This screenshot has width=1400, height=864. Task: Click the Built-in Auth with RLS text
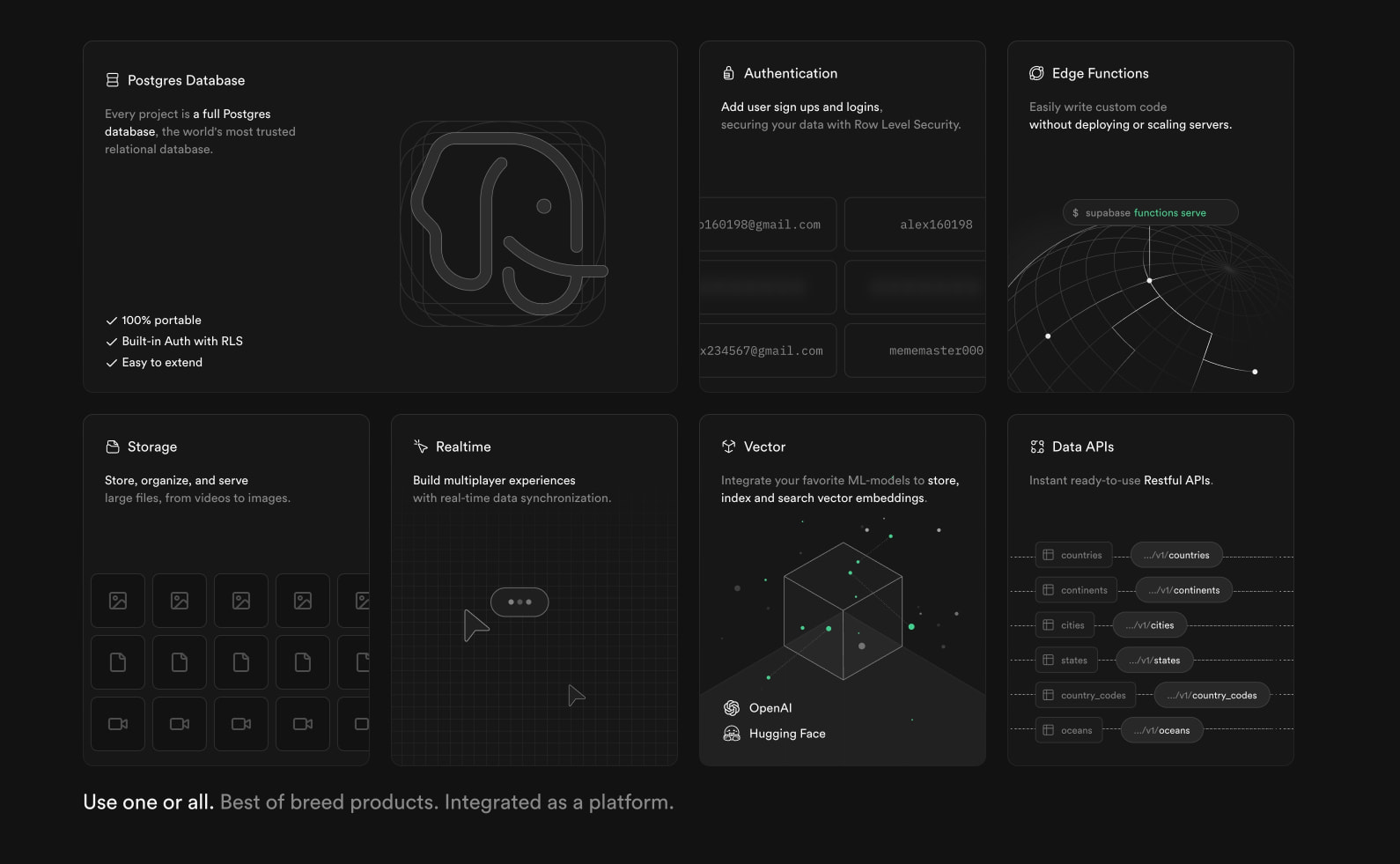point(182,342)
